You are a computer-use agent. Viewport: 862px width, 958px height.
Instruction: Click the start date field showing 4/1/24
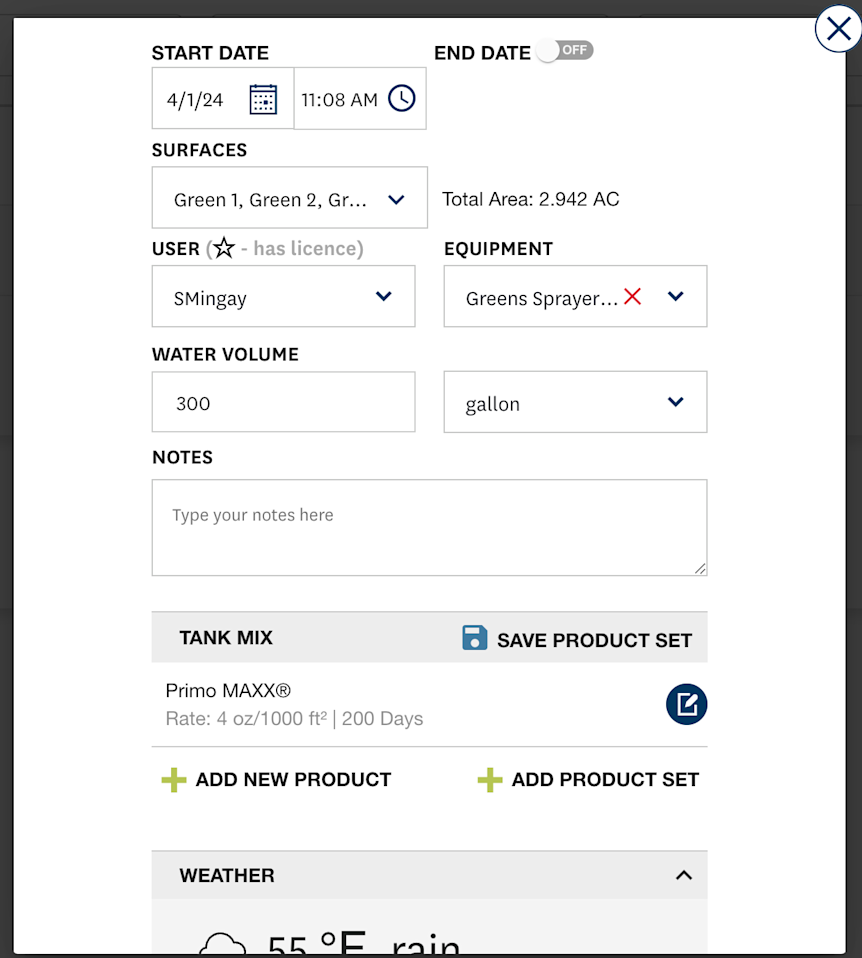pos(196,99)
